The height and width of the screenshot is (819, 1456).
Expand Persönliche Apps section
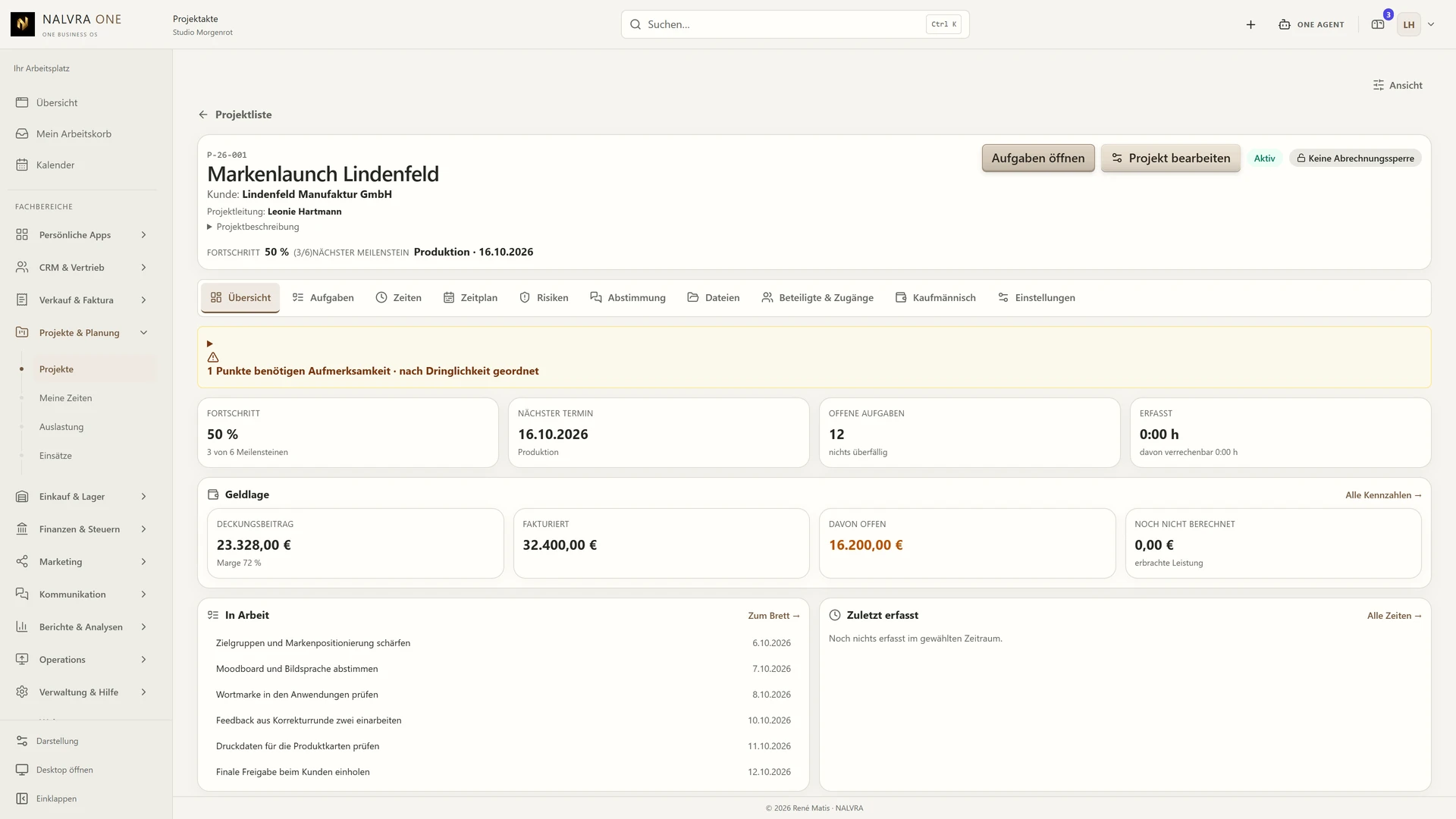point(81,235)
